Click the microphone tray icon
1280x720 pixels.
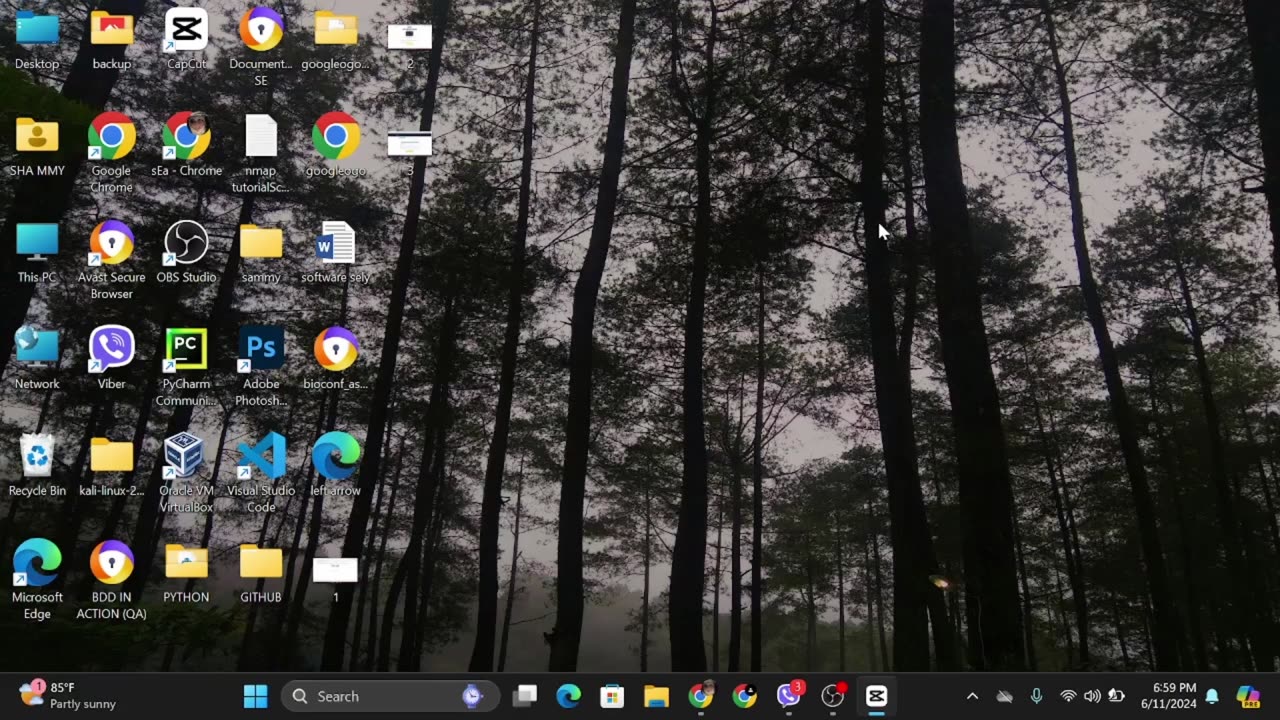[x=1036, y=696]
